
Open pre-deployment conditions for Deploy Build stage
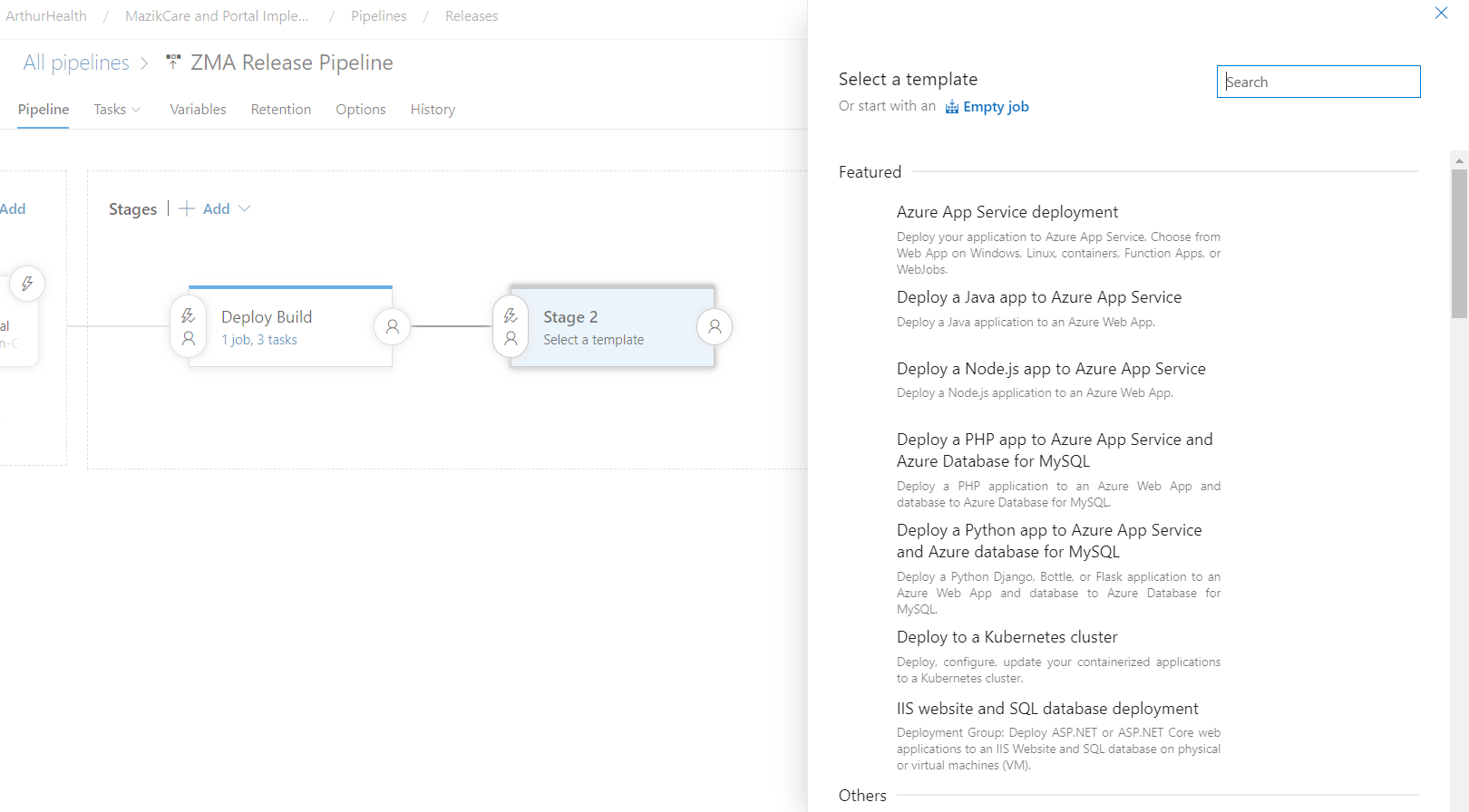point(189,326)
